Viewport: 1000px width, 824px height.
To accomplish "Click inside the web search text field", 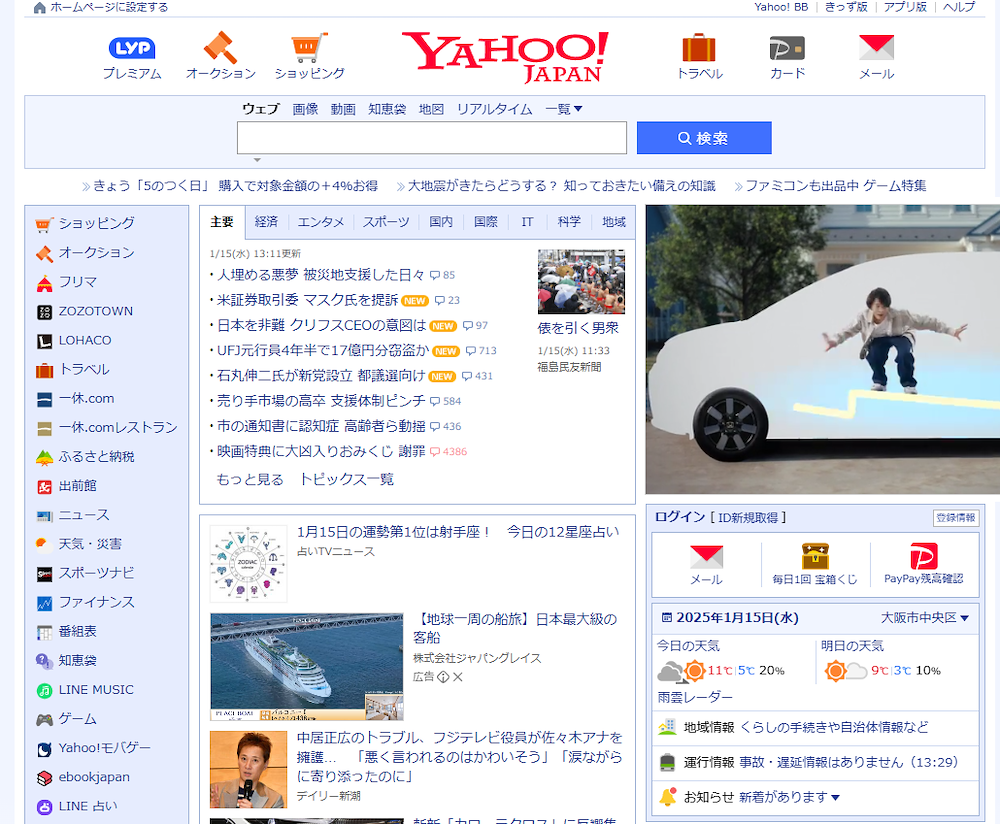I will [x=432, y=138].
